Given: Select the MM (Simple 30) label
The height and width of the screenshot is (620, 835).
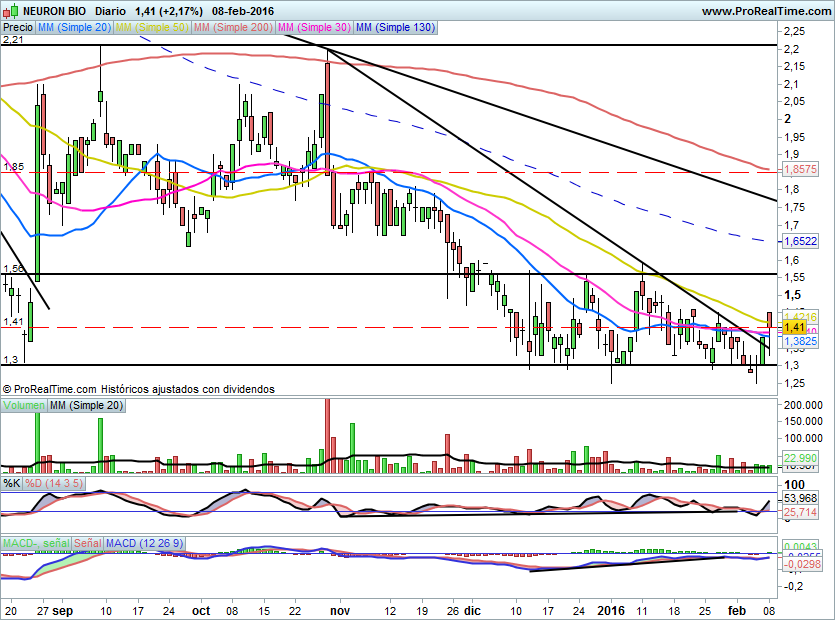Looking at the screenshot, I should [314, 28].
